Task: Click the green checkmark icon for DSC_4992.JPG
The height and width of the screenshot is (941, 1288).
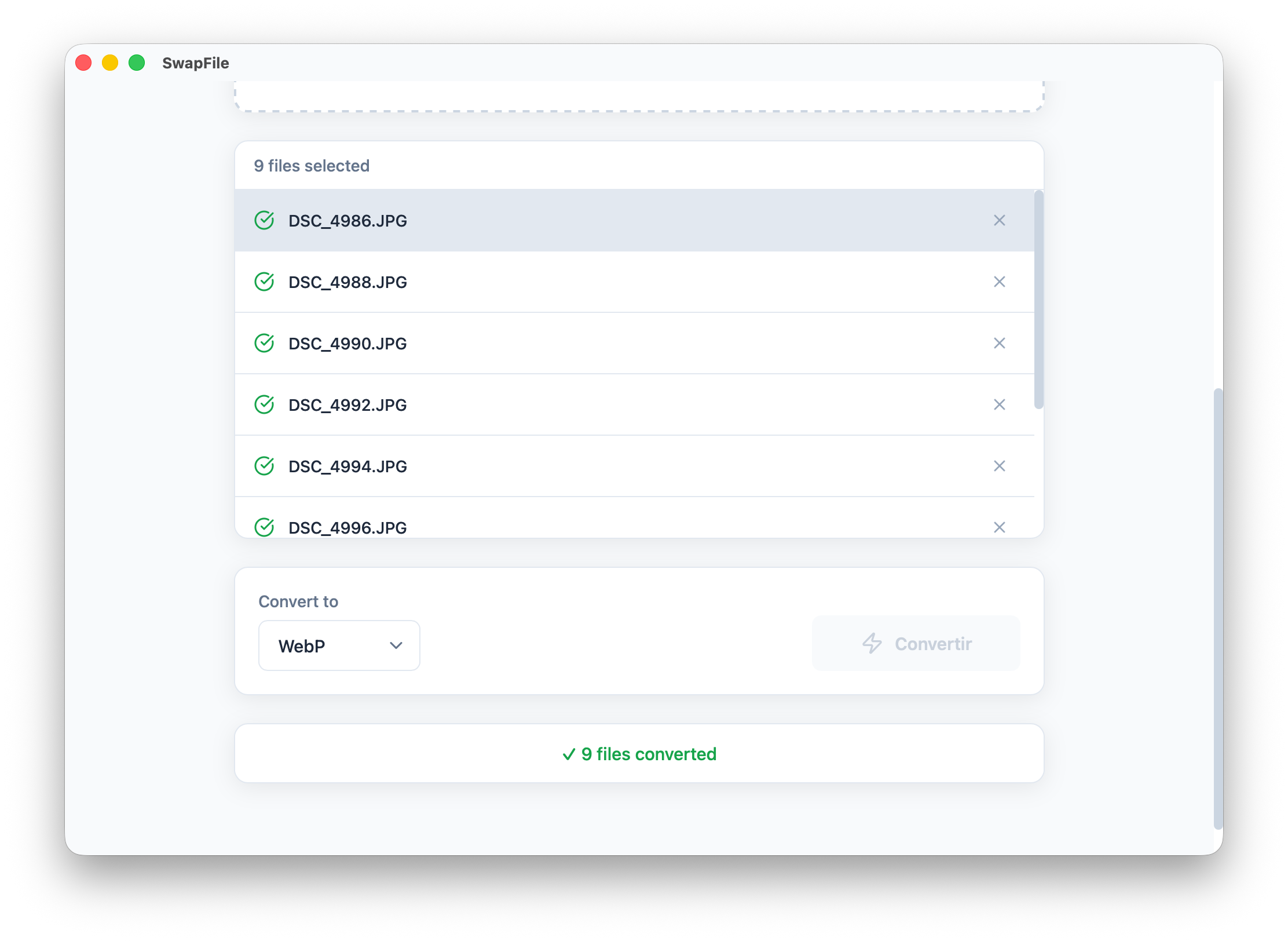Action: (x=265, y=405)
